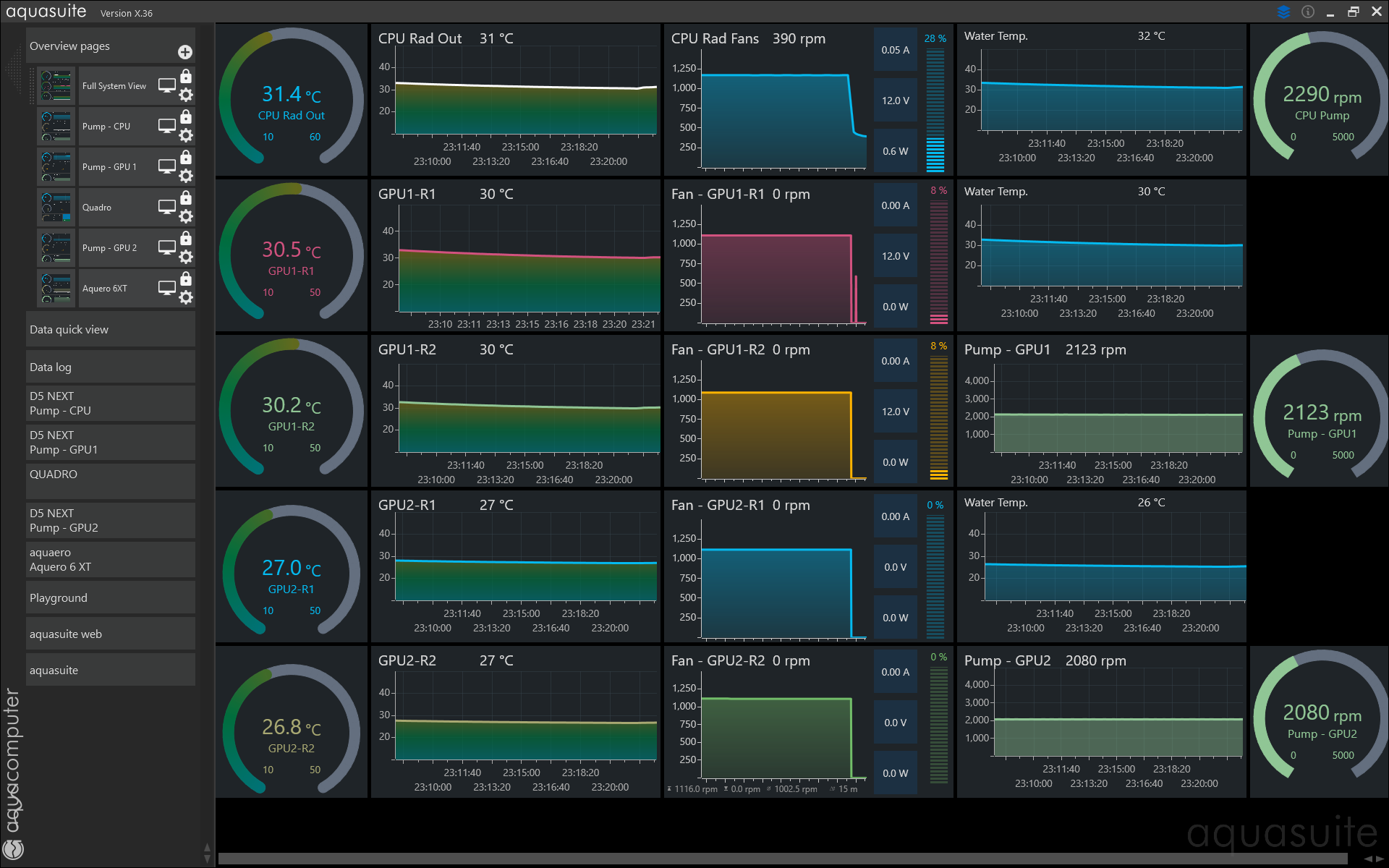
Task: Expand the Data quick view section
Action: (x=111, y=329)
